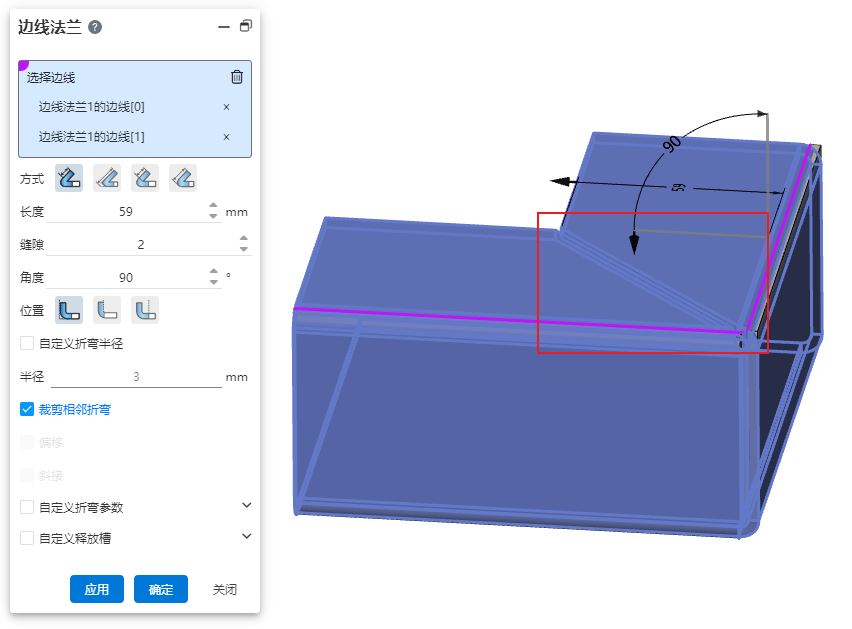
Task: Expand the 自定义释放槽 section chevron
Action: point(247,537)
